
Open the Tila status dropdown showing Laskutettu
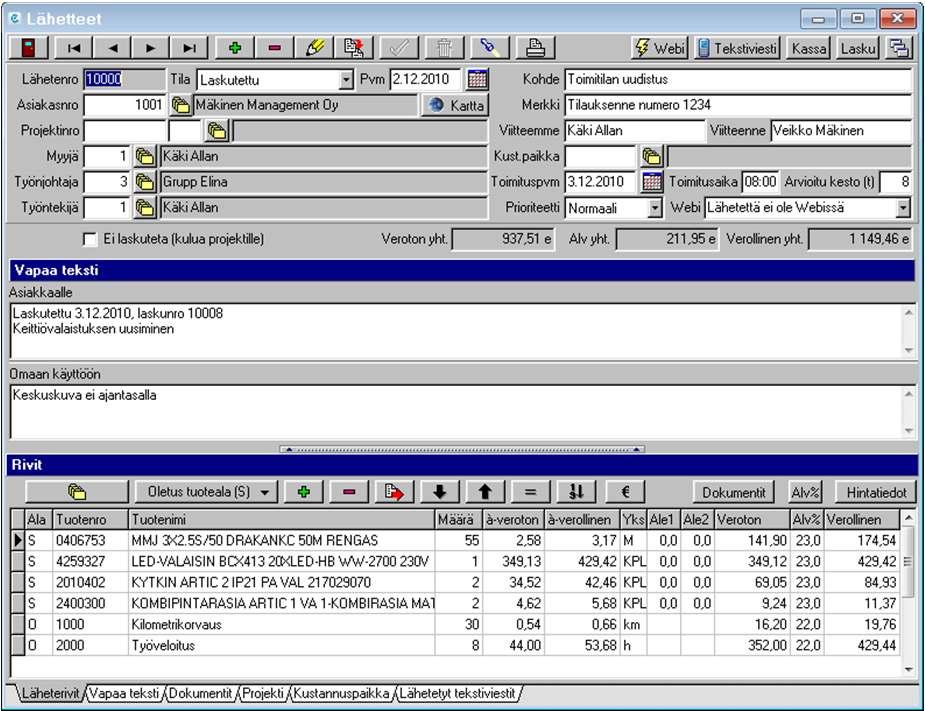(x=346, y=80)
